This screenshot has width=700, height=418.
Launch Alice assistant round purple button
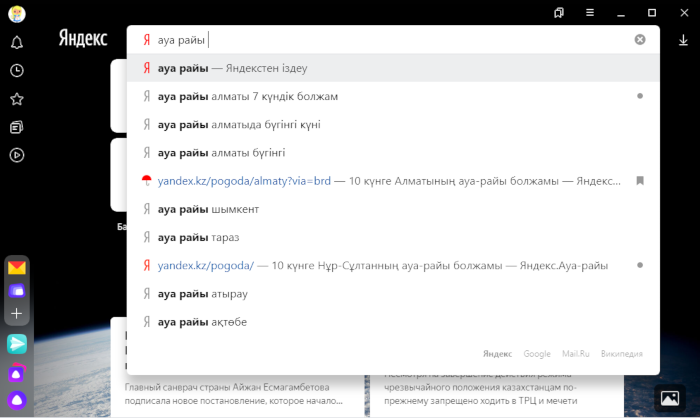tap(17, 400)
